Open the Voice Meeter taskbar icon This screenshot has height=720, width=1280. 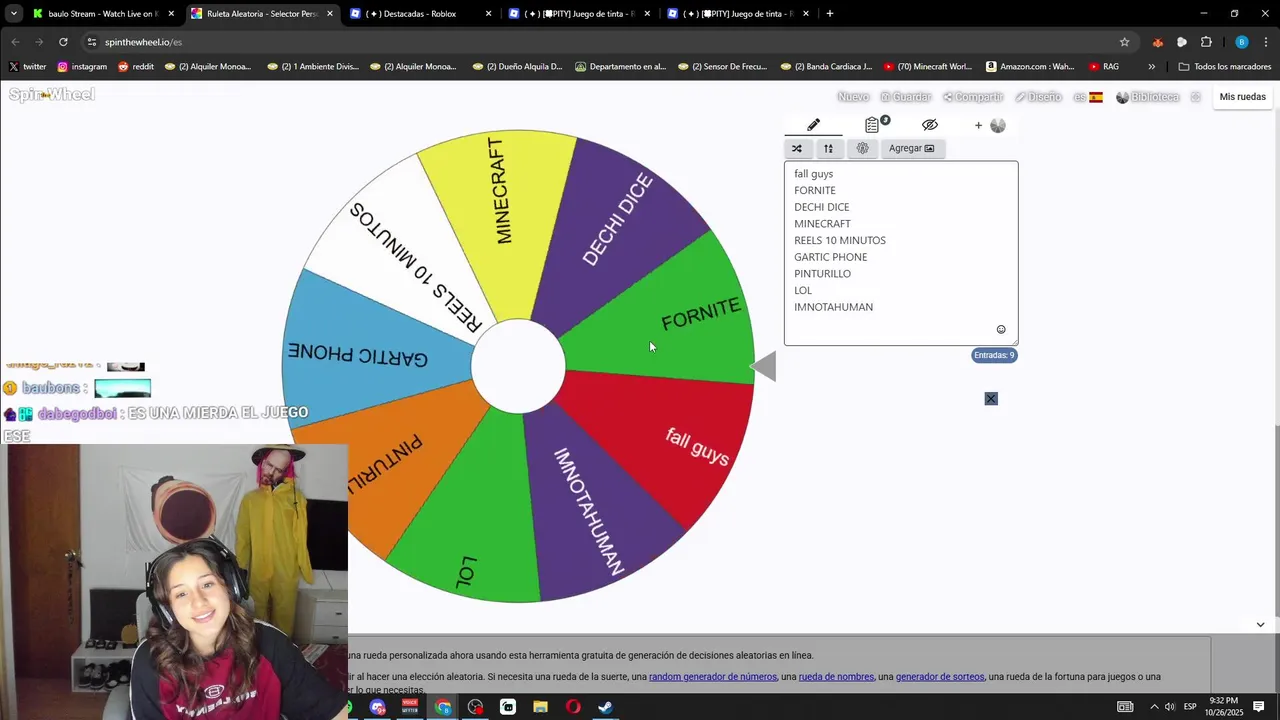[x=410, y=707]
